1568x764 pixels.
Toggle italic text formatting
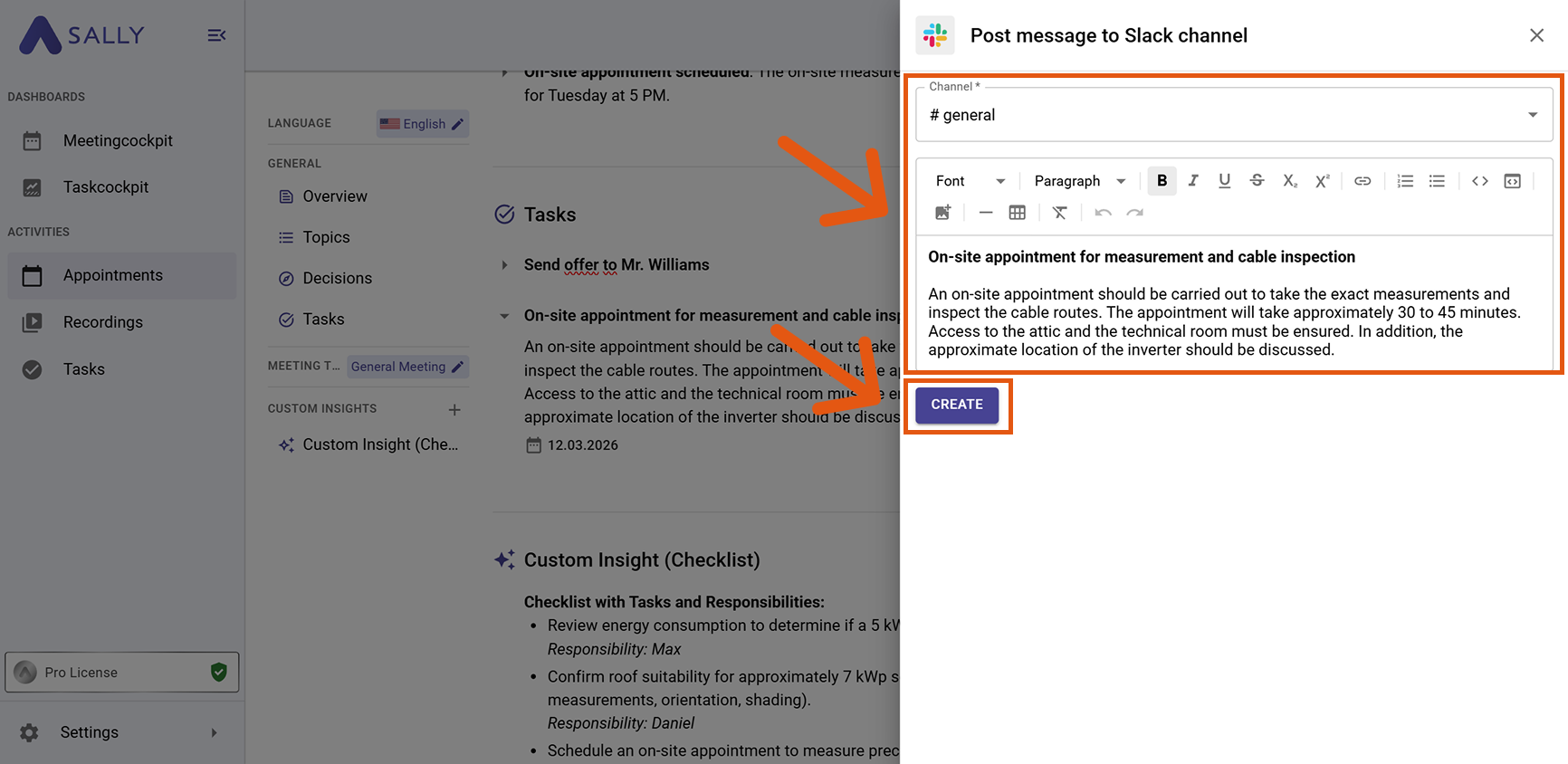pos(1193,181)
